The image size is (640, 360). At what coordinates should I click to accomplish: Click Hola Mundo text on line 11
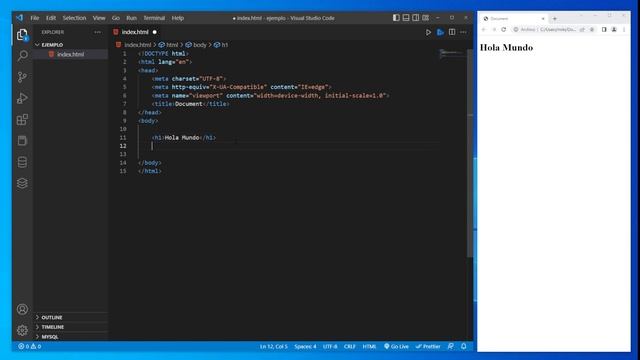(182, 138)
